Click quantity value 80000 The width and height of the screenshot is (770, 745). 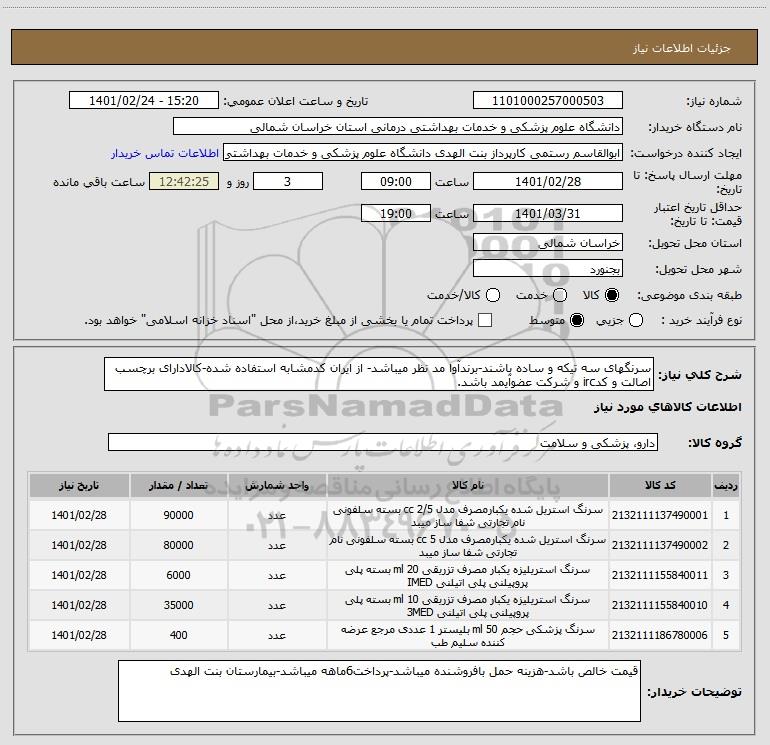tap(178, 545)
